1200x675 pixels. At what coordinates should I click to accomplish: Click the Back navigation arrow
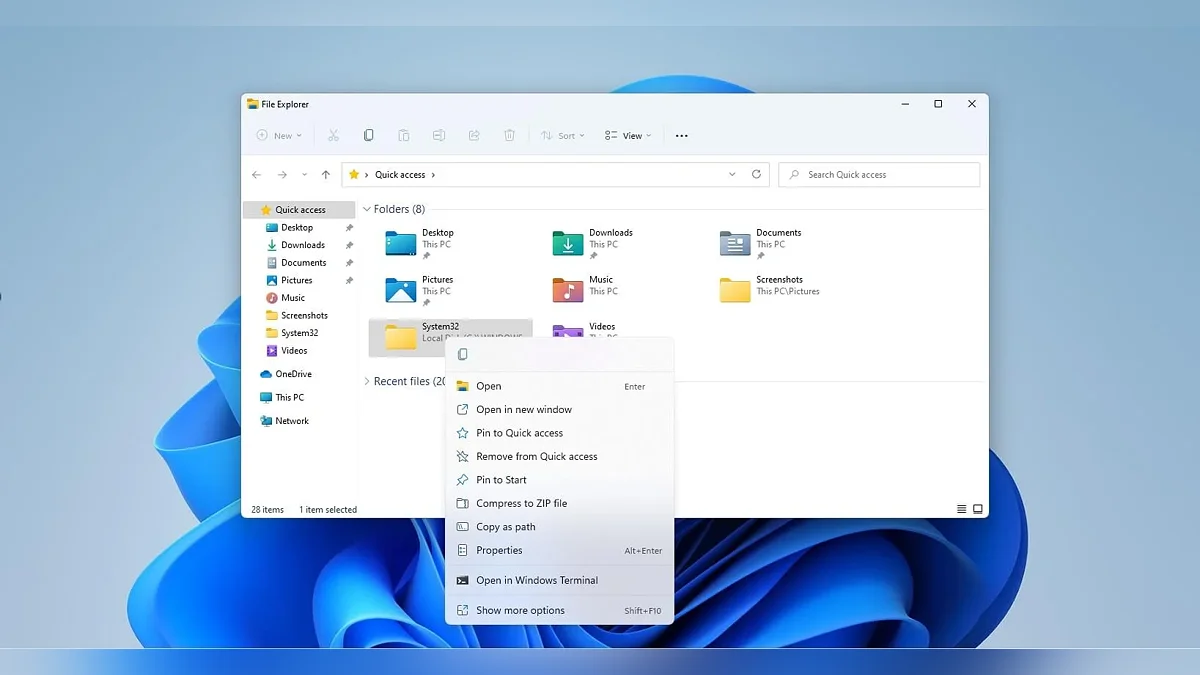point(257,174)
